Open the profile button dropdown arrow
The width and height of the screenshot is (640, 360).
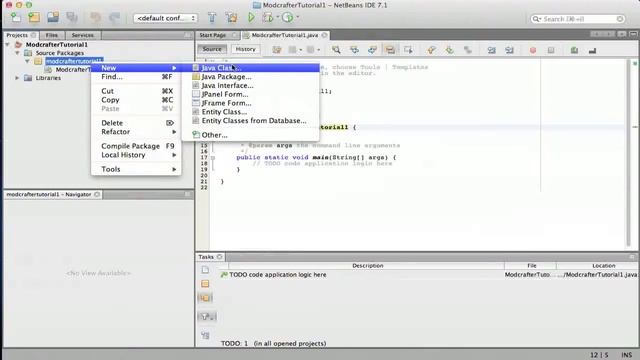coord(298,17)
